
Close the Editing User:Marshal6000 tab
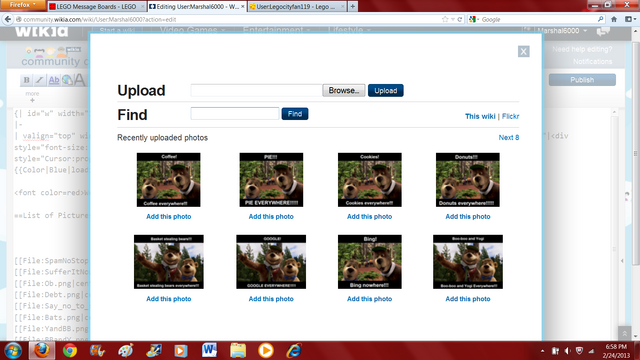(x=242, y=7)
